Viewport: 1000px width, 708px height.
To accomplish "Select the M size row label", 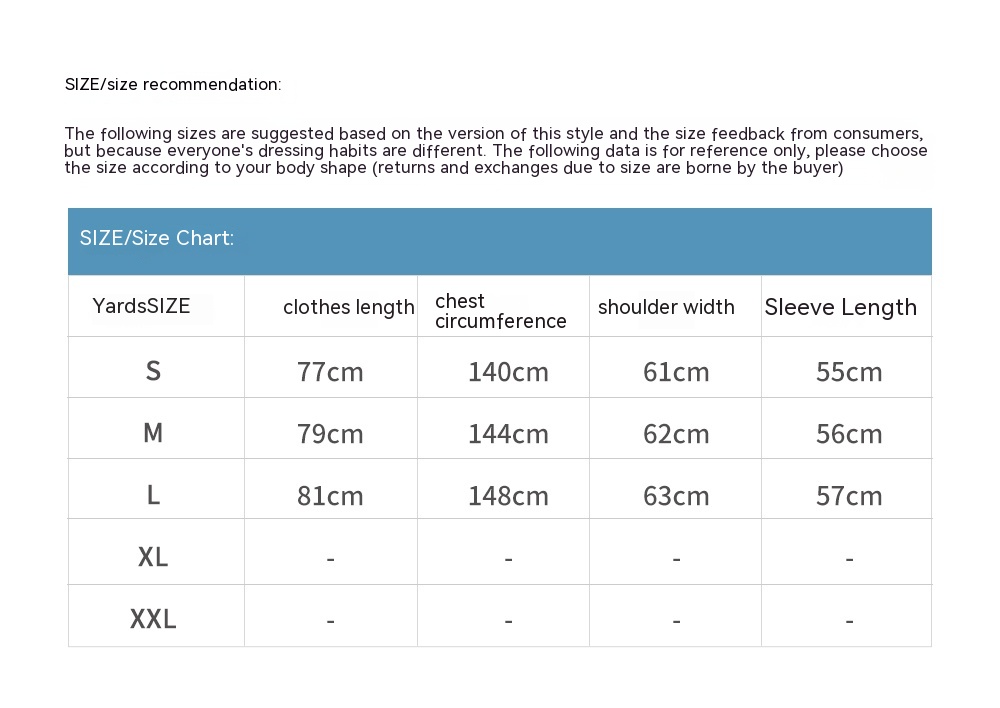I will (x=153, y=433).
